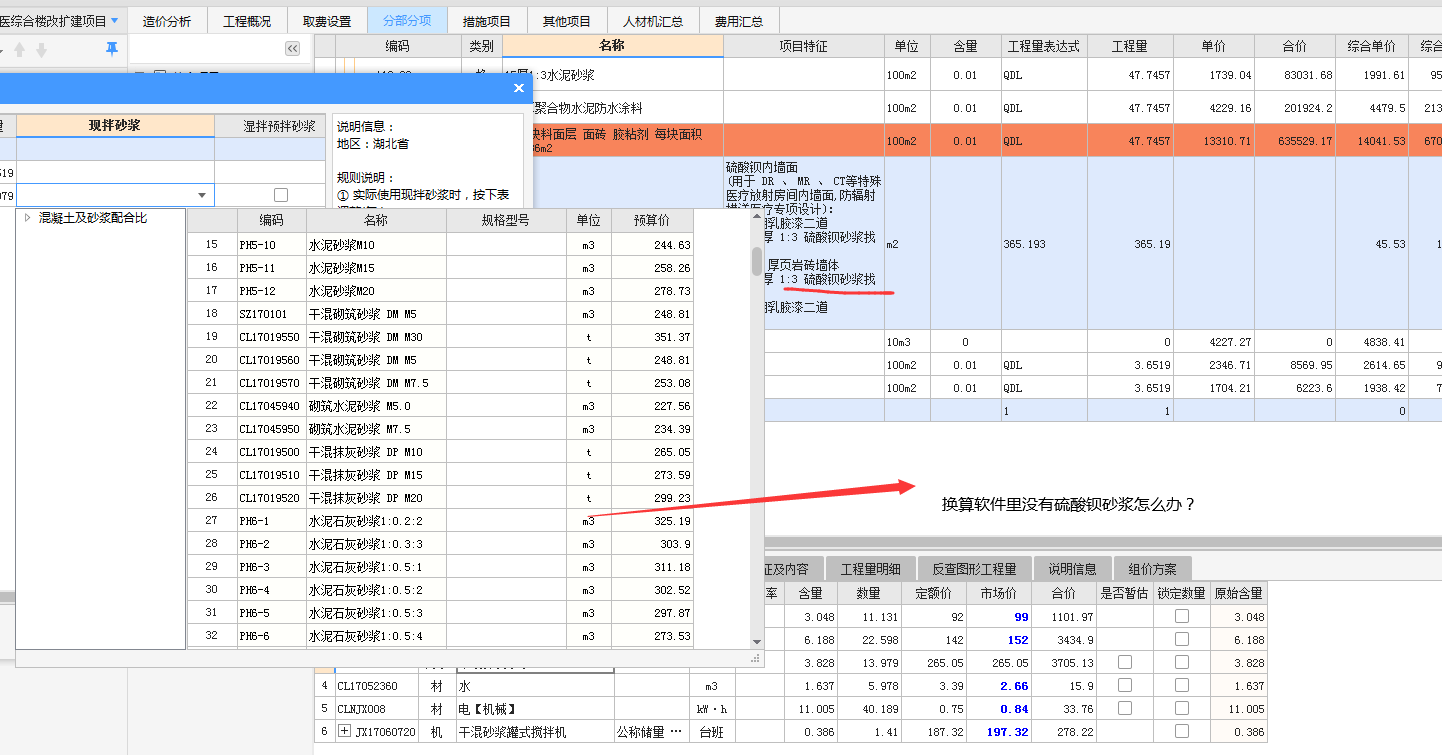Select 水泥石灰砂浆1:0.2:2 row
1442x755 pixels.
[440, 521]
